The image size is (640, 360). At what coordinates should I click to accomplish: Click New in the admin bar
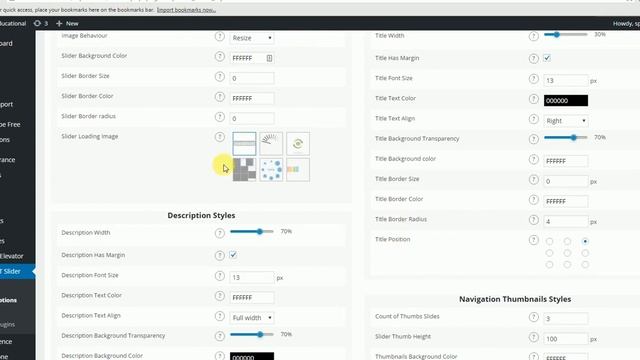[67, 23]
